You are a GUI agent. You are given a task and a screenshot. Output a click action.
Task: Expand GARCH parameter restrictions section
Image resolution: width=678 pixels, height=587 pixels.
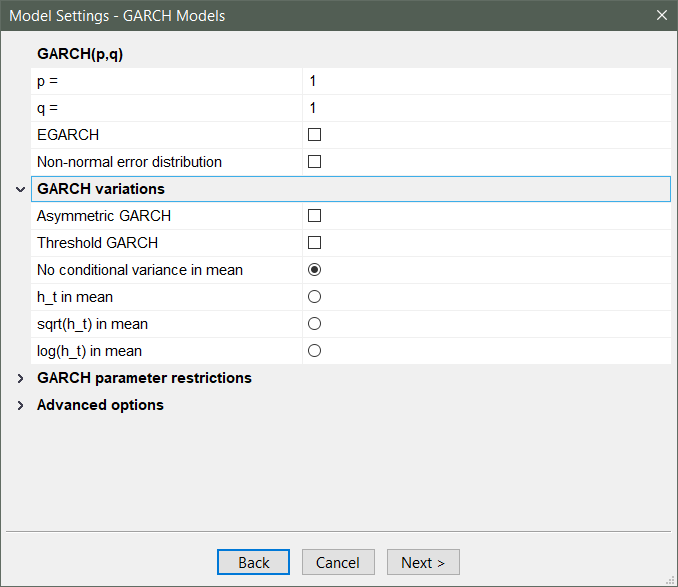click(20, 378)
